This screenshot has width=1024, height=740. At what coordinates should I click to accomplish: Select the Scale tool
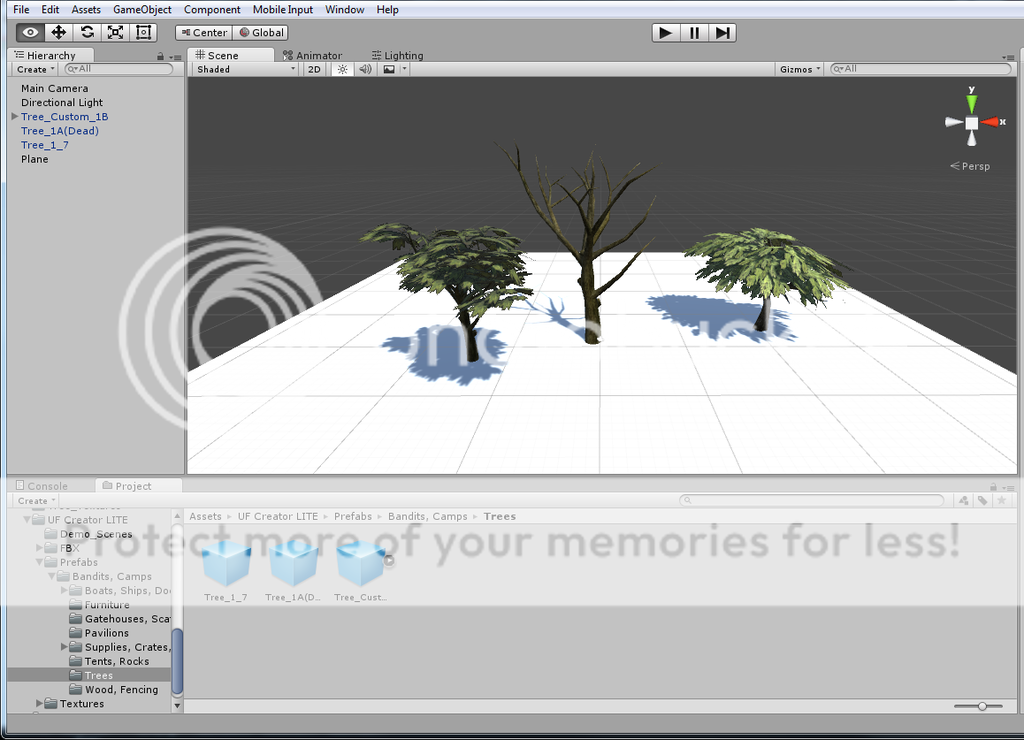click(115, 32)
